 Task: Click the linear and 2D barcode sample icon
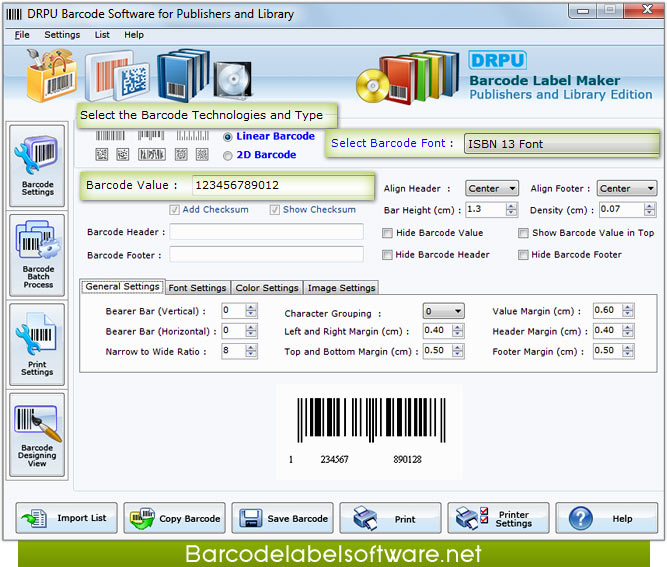point(117,77)
